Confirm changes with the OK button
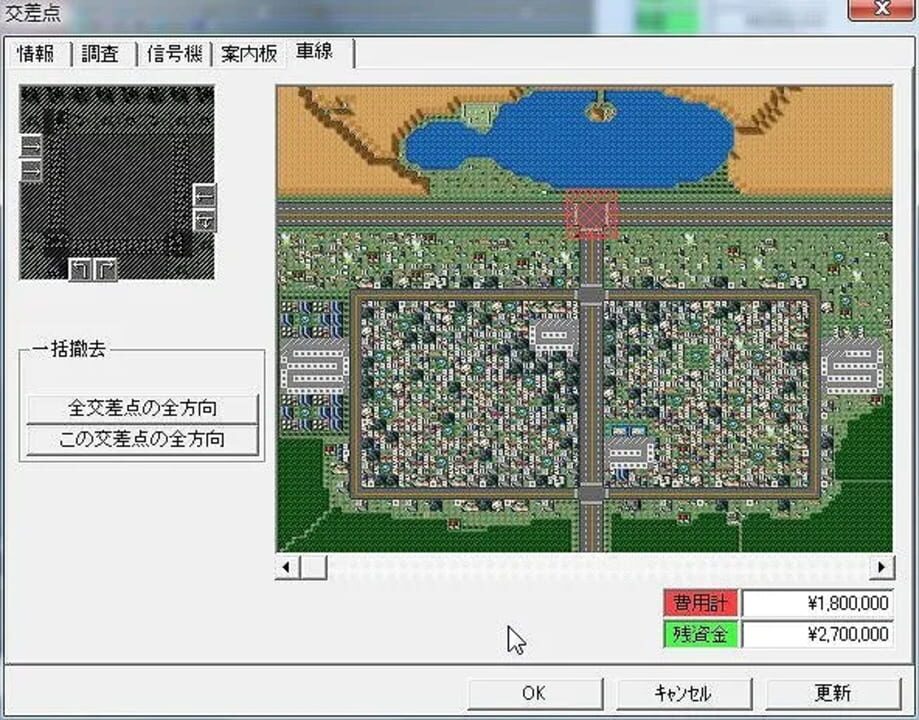Screen dimensions: 919x720 535,692
